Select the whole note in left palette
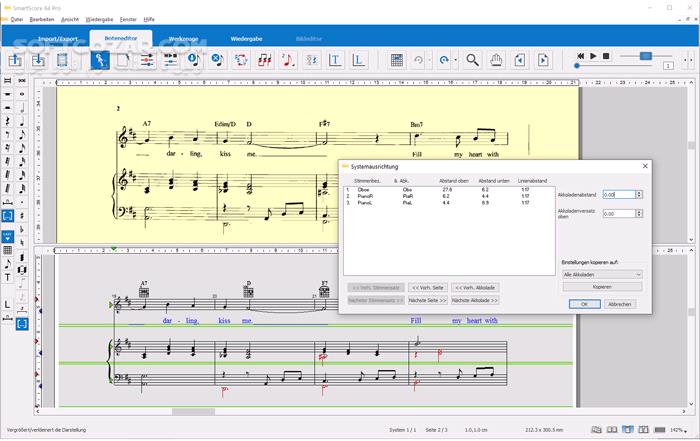This screenshot has height=441, width=700. point(22,94)
